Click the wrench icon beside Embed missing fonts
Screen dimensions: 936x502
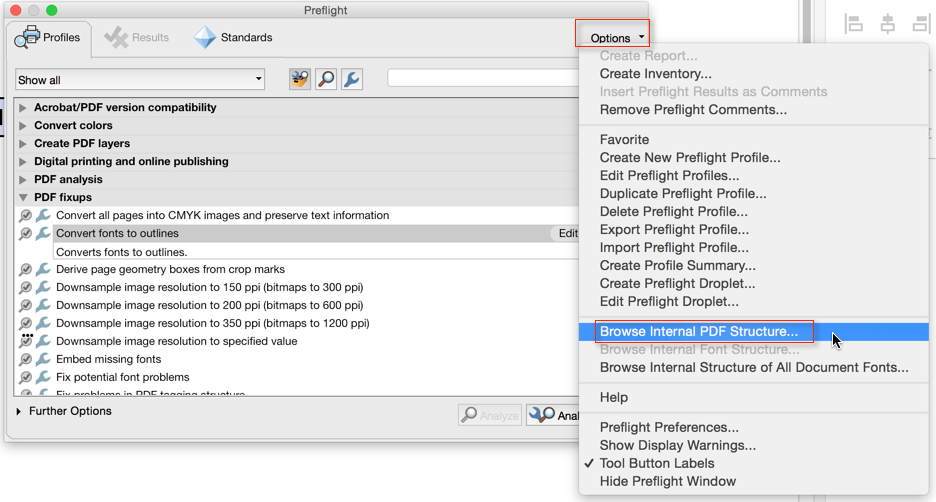(x=43, y=359)
